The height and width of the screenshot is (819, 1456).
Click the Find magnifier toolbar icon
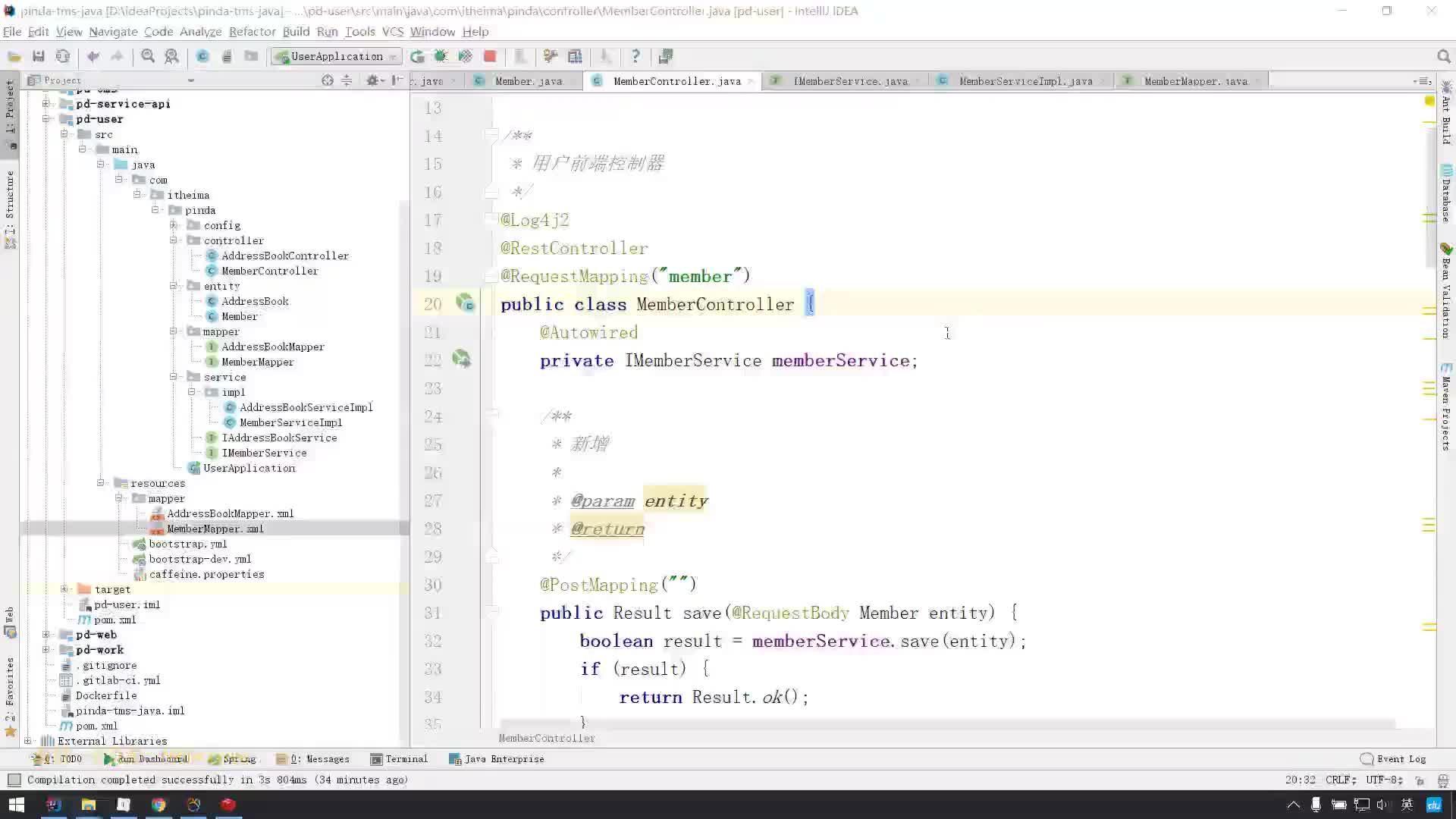pos(148,56)
